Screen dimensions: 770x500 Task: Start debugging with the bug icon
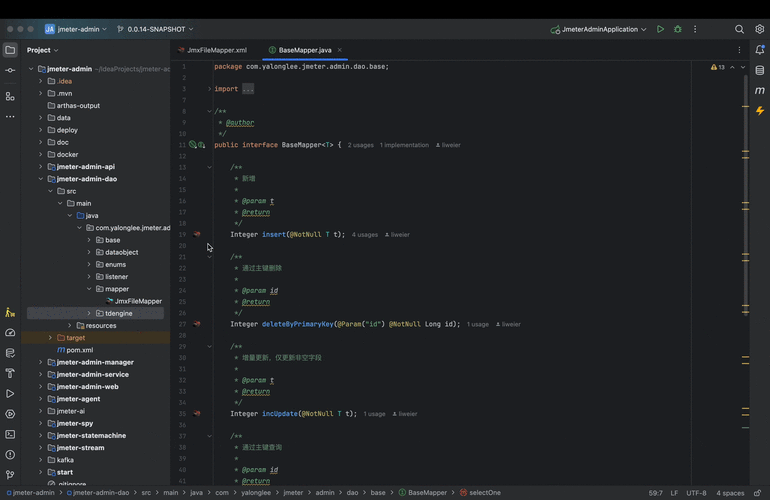[678, 29]
